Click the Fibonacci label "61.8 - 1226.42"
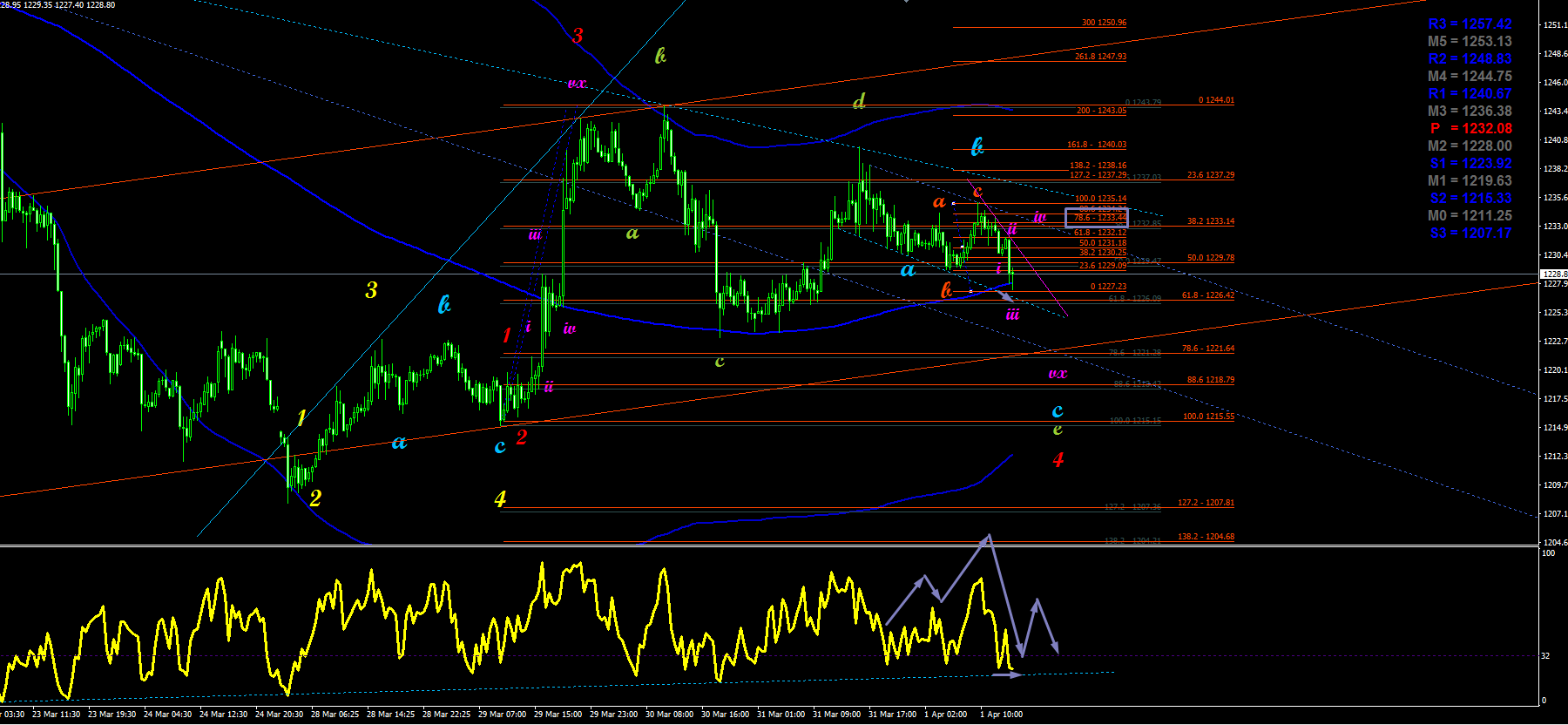 (1208, 295)
